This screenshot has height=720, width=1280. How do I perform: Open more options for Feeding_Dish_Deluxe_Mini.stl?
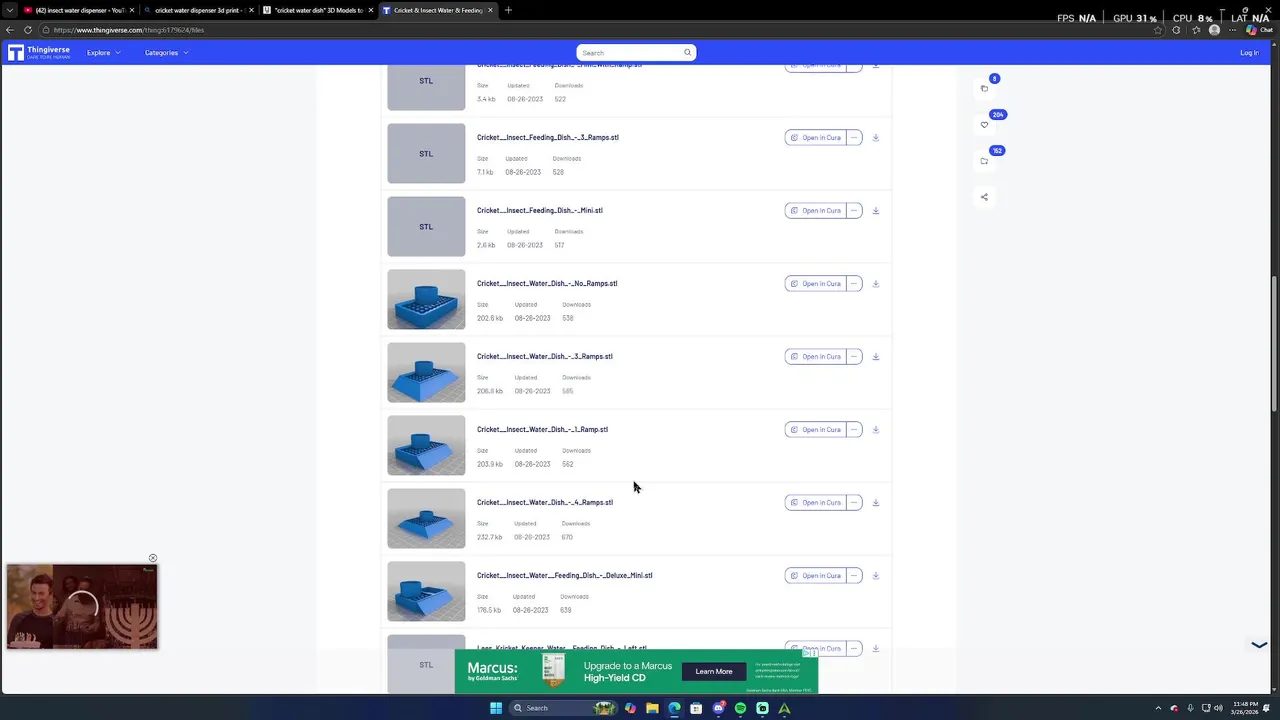854,576
